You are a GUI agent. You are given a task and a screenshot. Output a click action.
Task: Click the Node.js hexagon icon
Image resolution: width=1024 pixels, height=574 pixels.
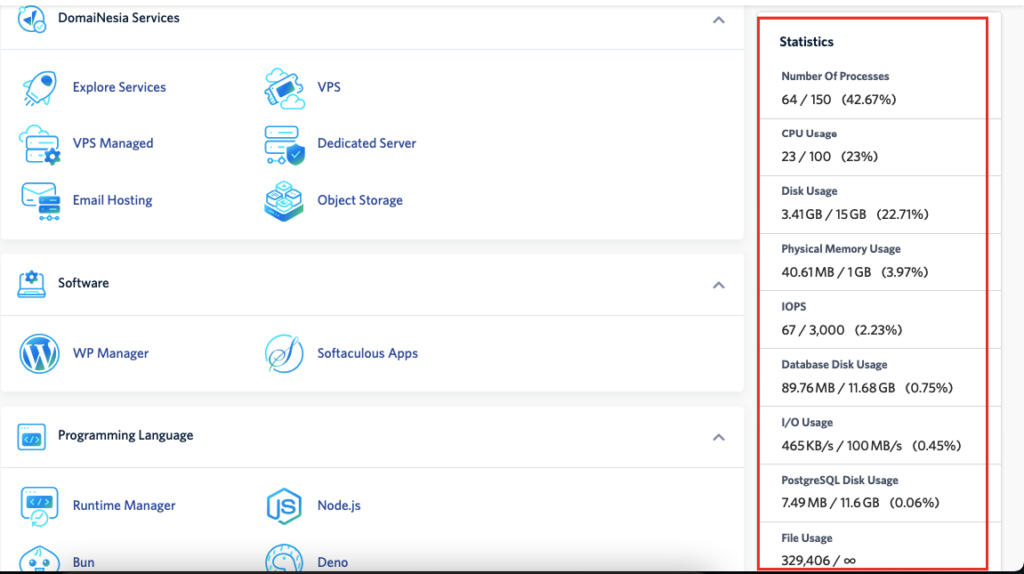[284, 506]
